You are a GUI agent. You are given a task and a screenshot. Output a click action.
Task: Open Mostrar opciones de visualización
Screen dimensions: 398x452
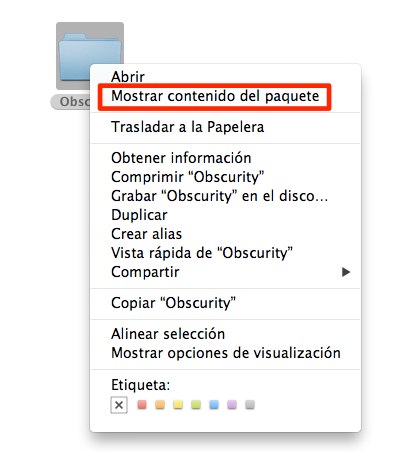click(x=226, y=353)
